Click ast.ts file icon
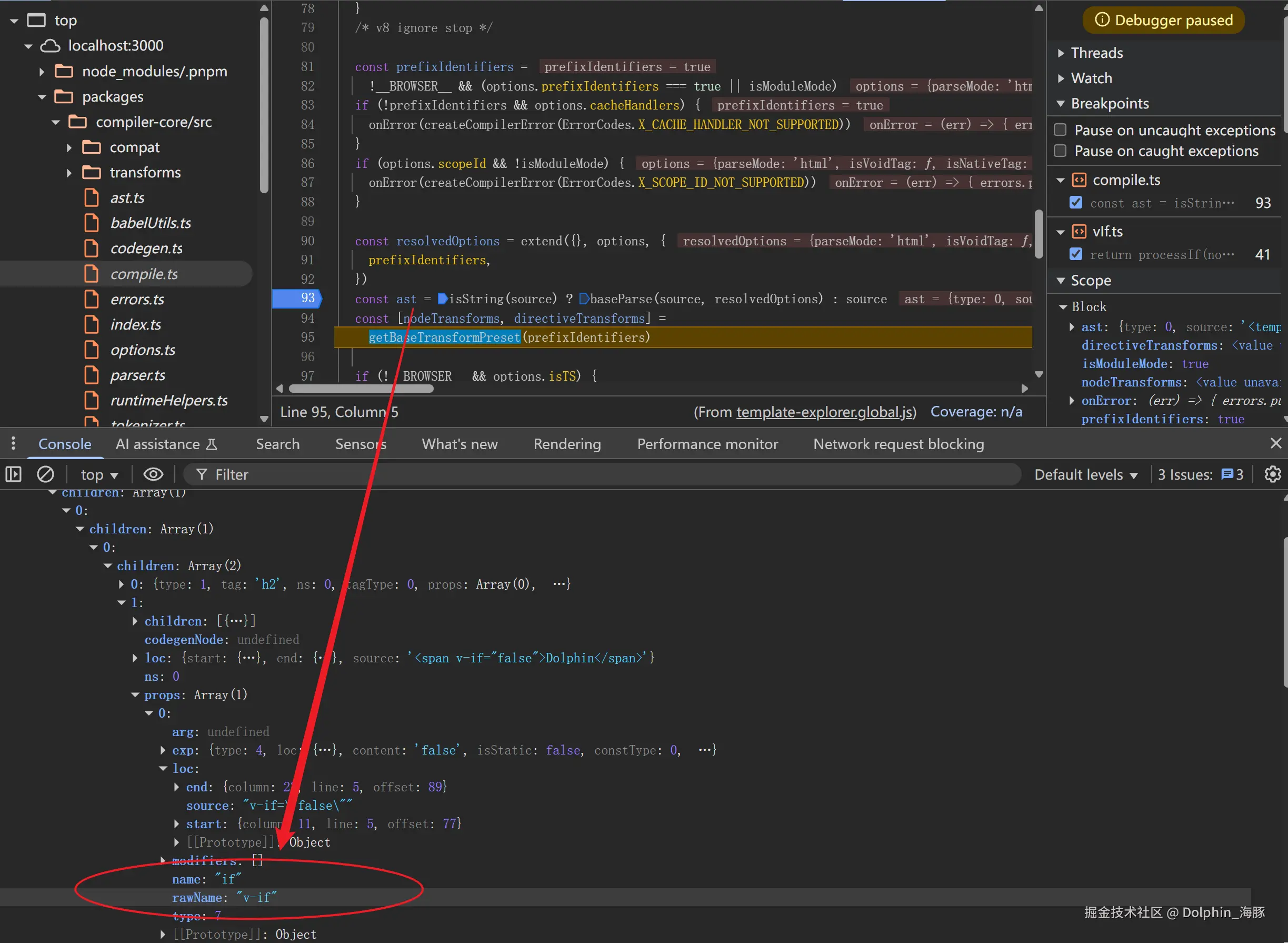The height and width of the screenshot is (943, 1288). click(x=91, y=198)
